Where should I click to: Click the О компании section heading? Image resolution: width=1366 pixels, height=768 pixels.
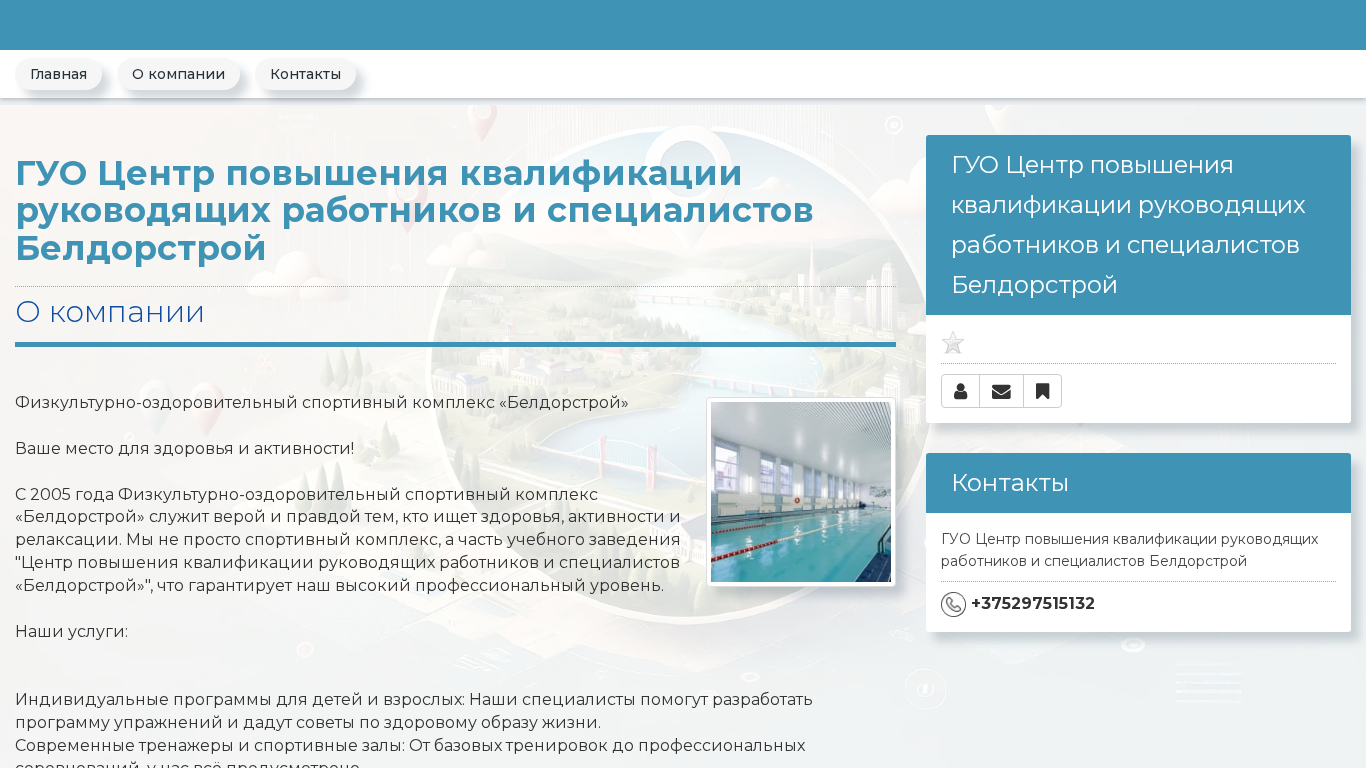110,312
